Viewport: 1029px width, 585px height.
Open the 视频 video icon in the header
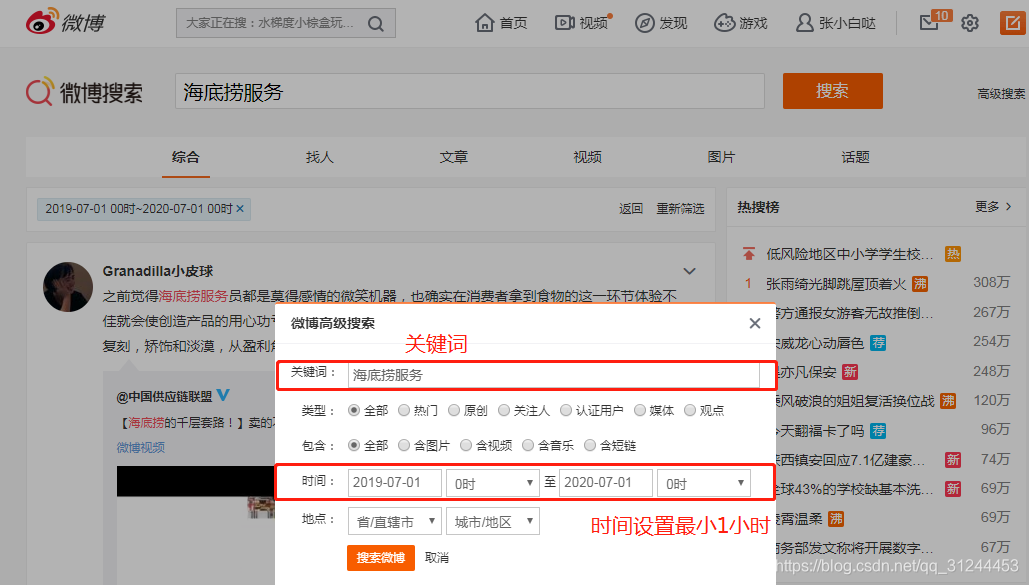pyautogui.click(x=564, y=23)
